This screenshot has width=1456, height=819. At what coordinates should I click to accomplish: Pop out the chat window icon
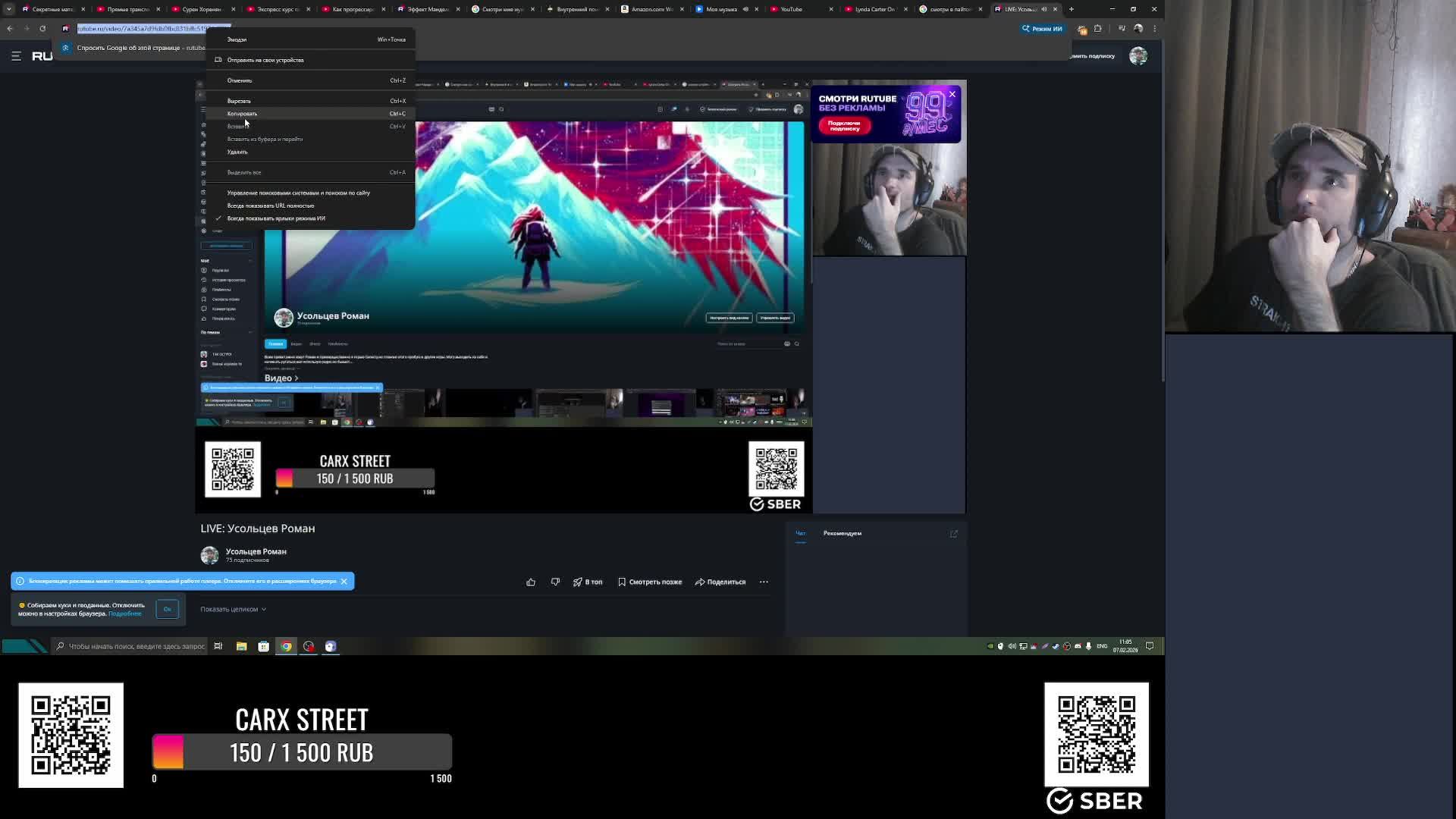click(x=953, y=534)
